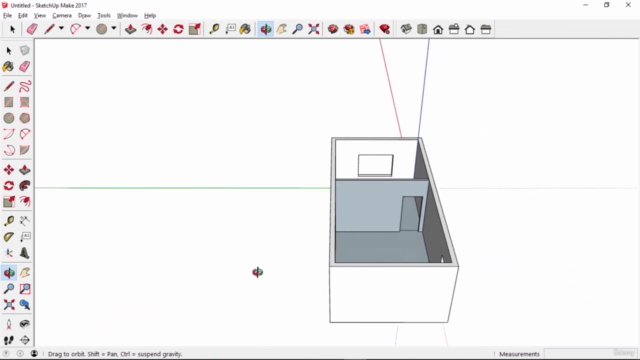
Task: Click Send to LayOut icon
Action: click(x=365, y=29)
